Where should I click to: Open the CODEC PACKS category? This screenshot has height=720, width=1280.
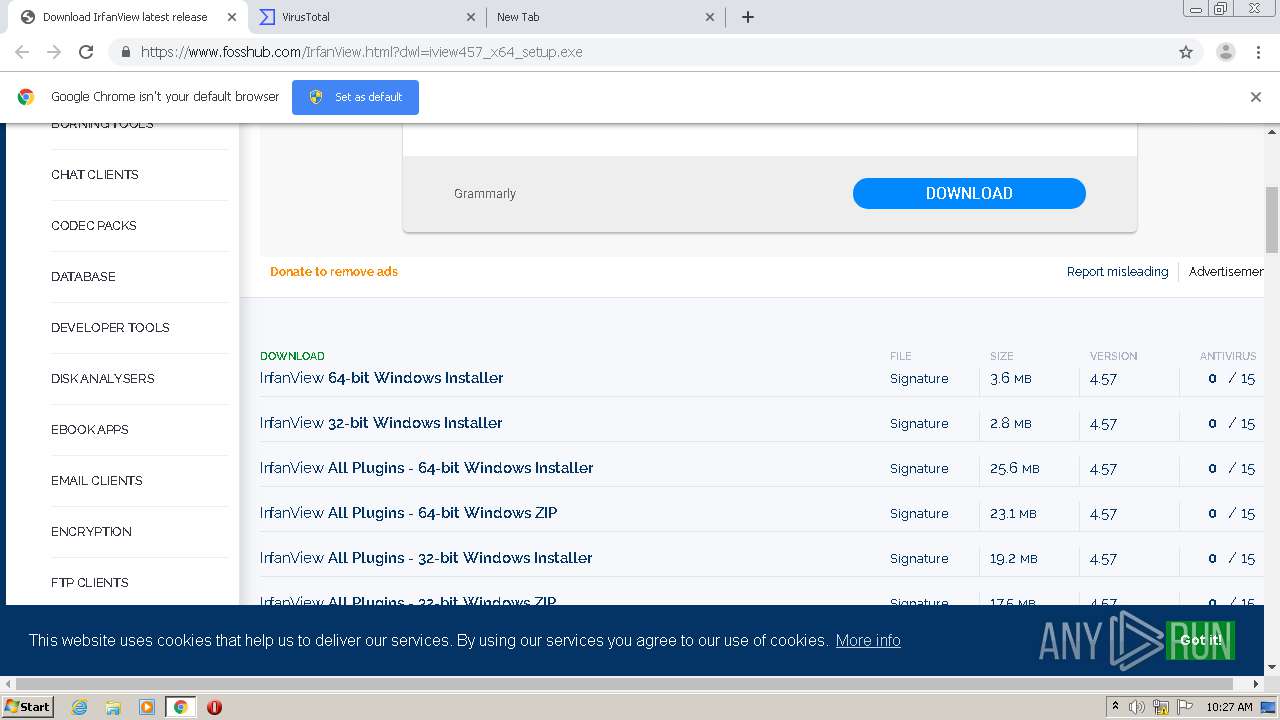pos(94,225)
